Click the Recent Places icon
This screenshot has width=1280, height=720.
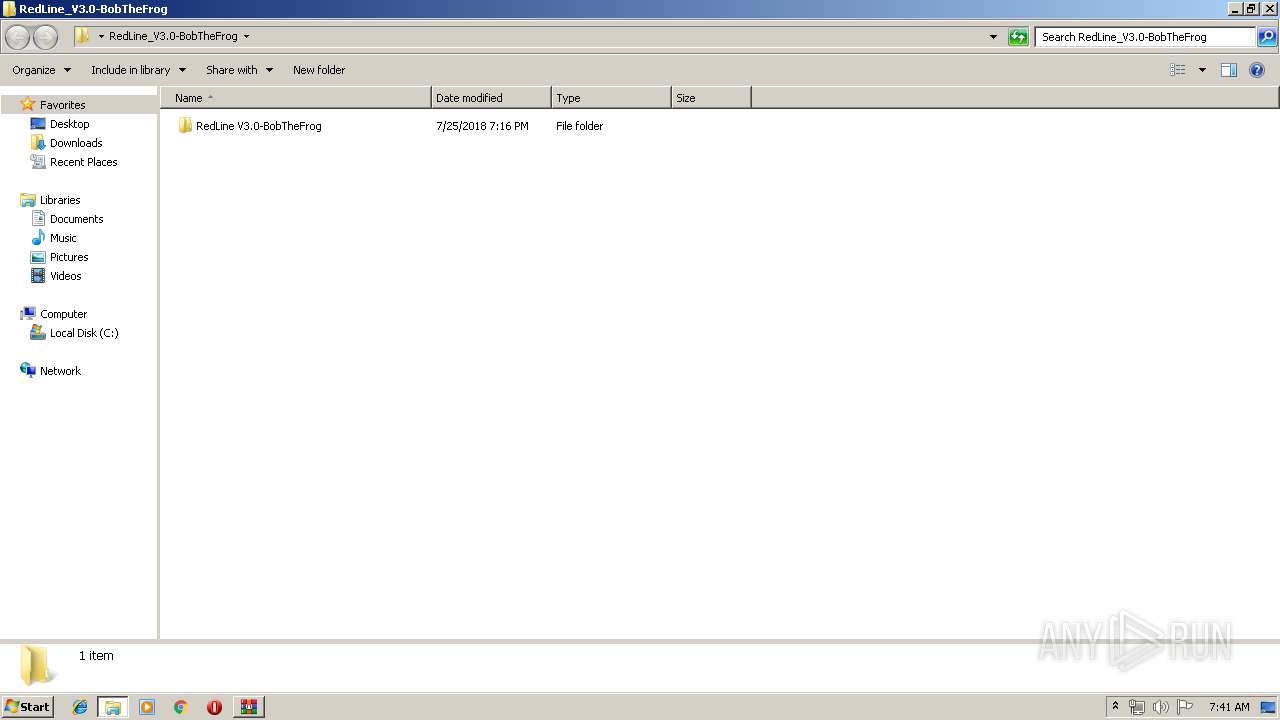pos(38,162)
